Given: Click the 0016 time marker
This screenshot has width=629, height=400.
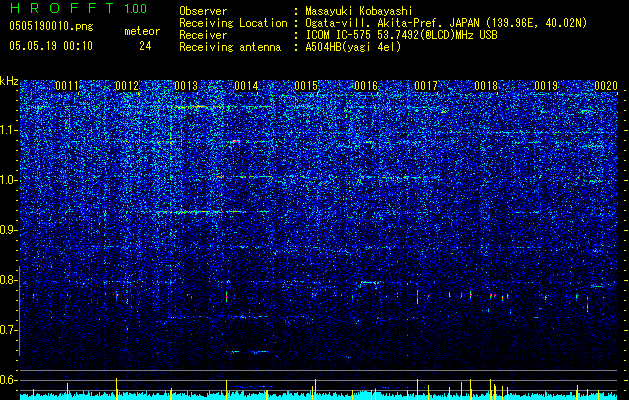Looking at the screenshot, I should coord(366,86).
